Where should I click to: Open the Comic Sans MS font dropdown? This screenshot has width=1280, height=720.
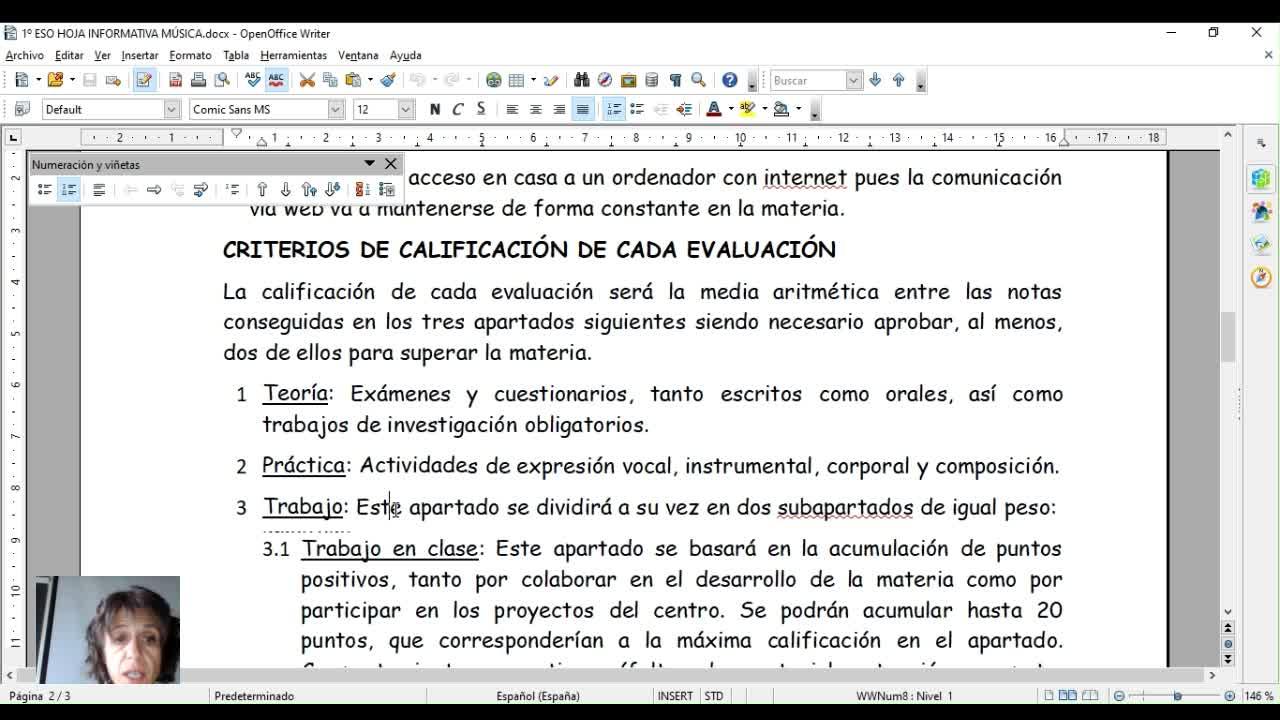[335, 109]
